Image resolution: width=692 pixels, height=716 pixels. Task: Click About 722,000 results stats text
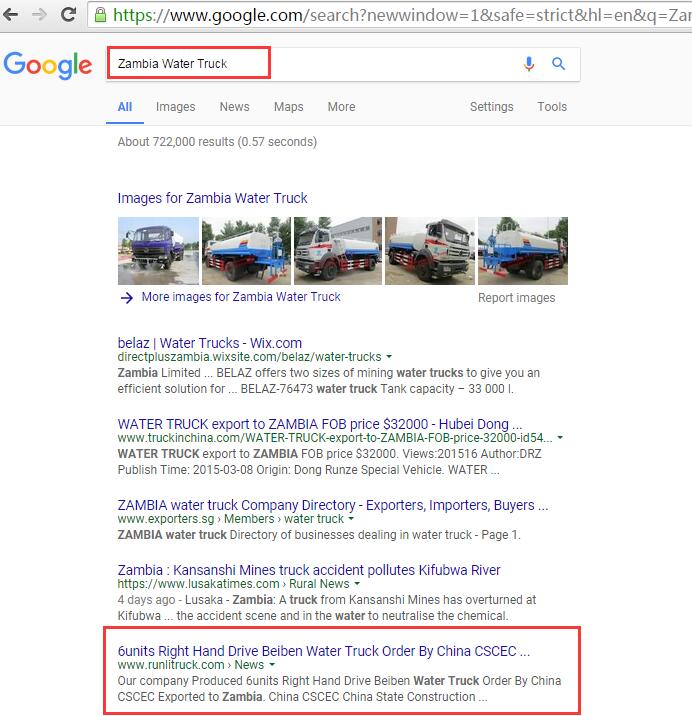coord(217,142)
